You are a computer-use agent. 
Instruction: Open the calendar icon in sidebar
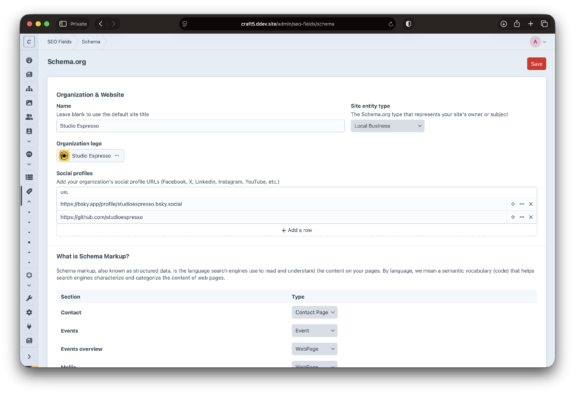tap(29, 131)
